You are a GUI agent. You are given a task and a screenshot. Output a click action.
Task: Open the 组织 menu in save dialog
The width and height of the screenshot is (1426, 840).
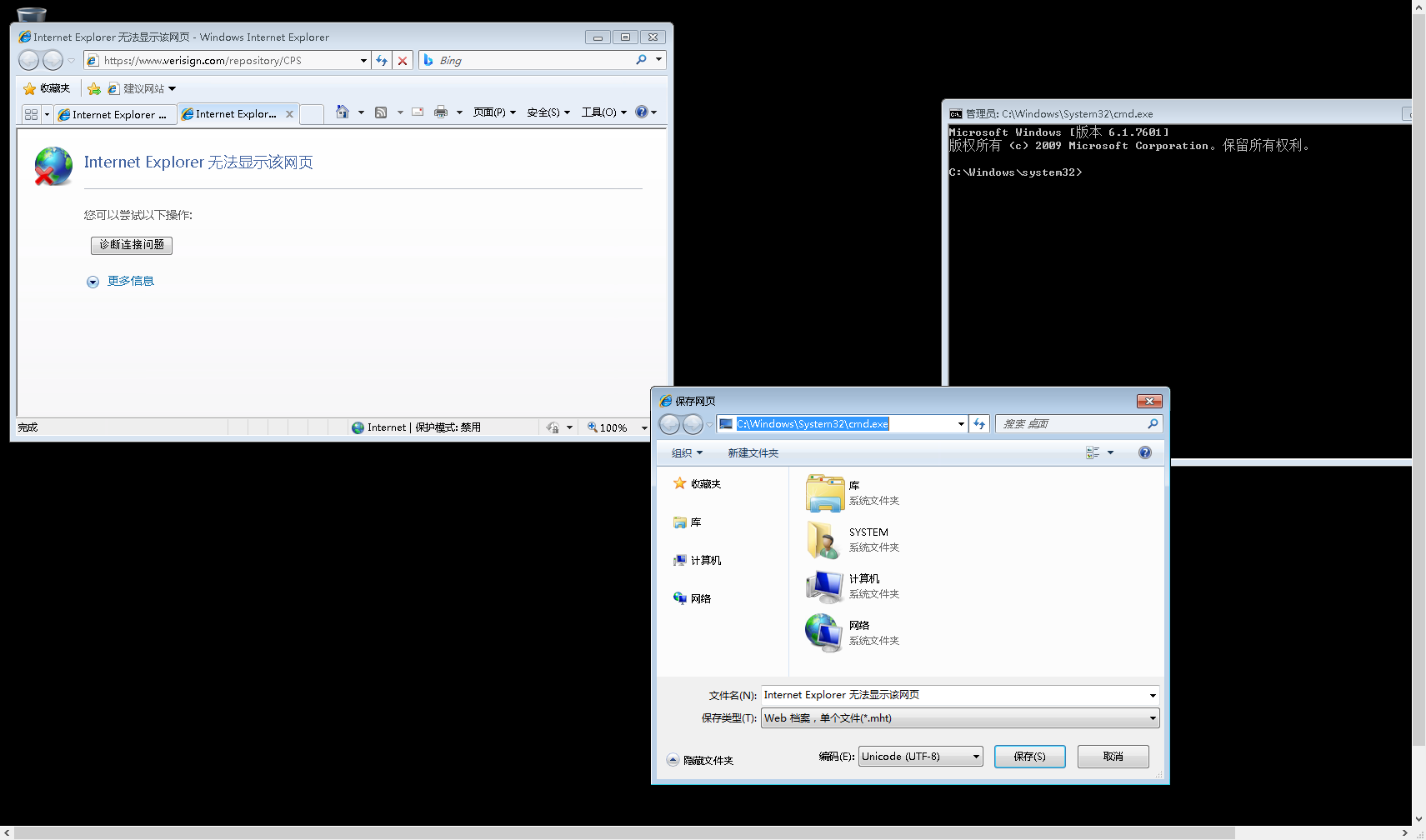687,452
